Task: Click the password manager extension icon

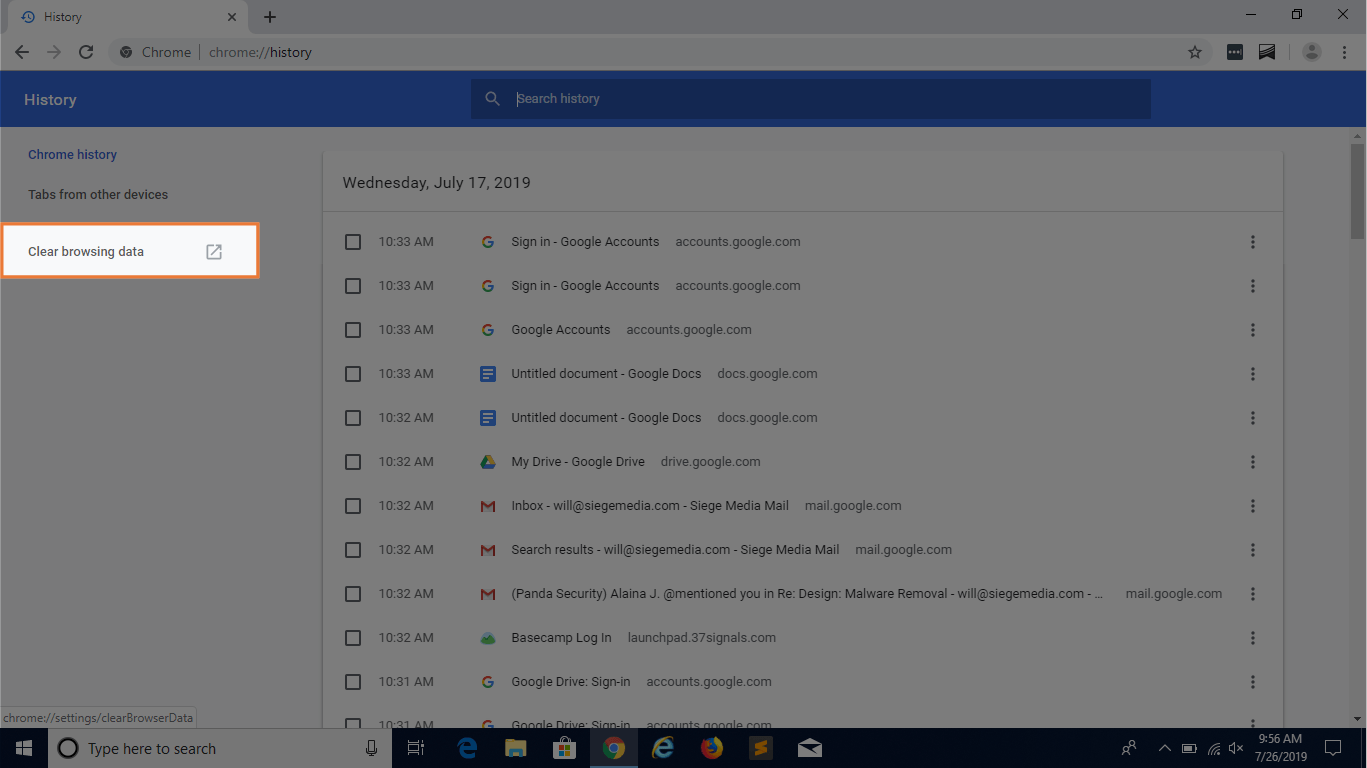Action: (x=1235, y=52)
